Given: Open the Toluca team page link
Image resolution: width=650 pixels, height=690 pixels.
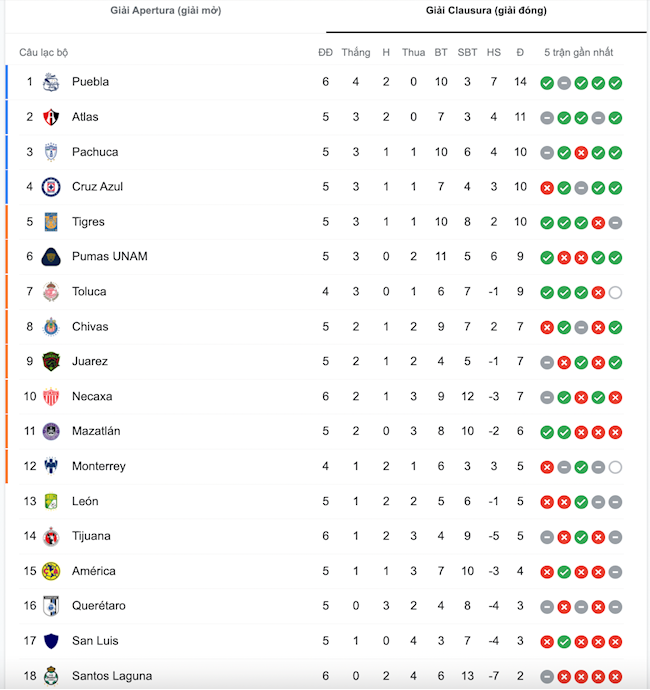Looking at the screenshot, I should [89, 292].
